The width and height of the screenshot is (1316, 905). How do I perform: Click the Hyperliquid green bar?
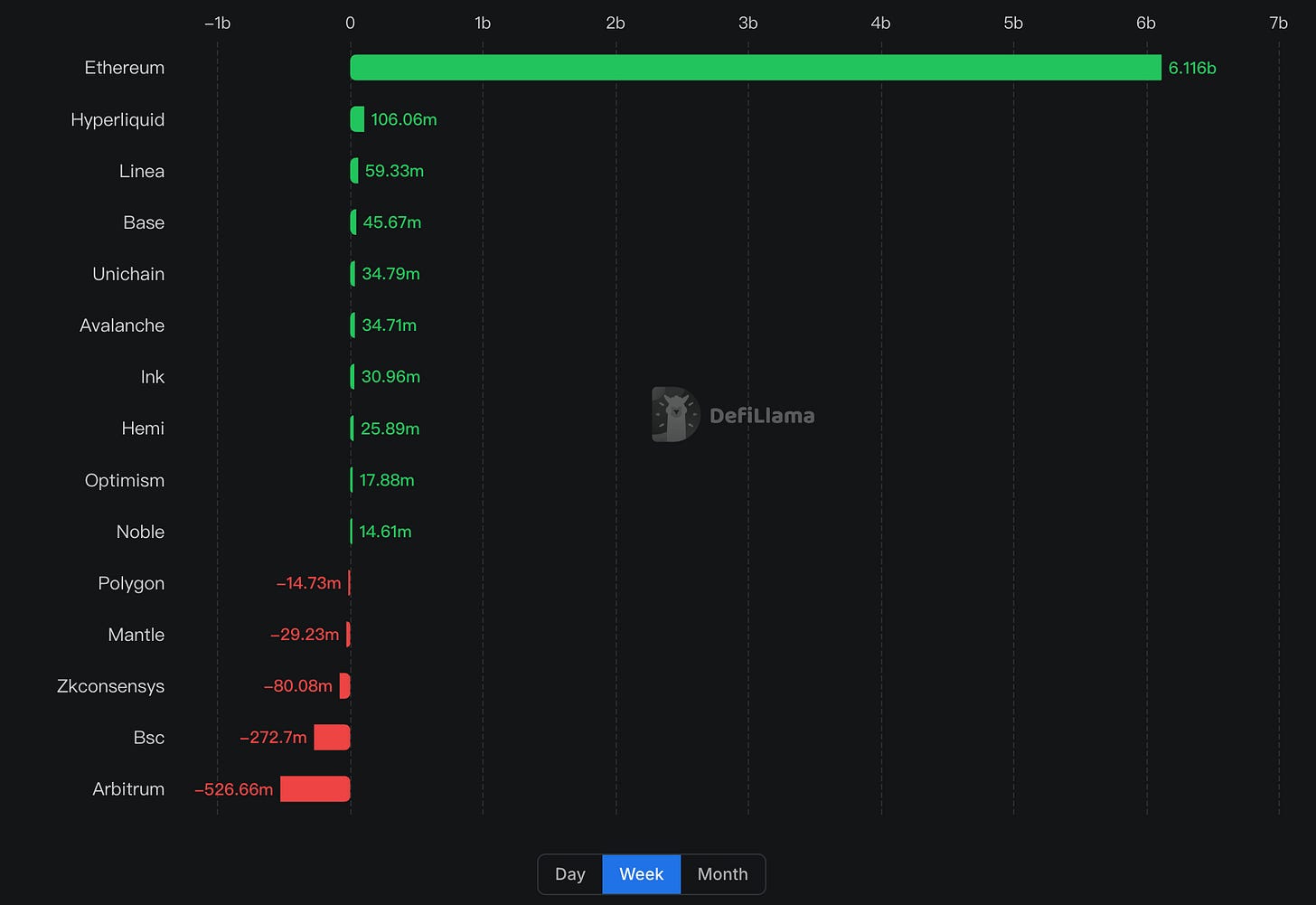point(357,119)
